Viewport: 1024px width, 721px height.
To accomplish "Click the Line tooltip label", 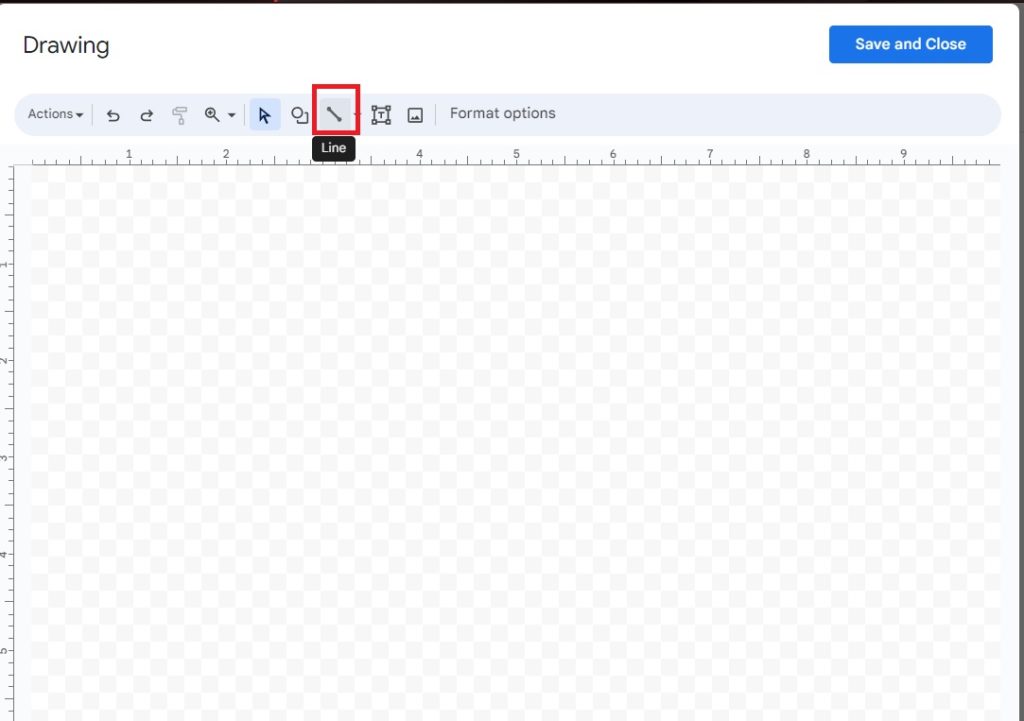I will (334, 148).
